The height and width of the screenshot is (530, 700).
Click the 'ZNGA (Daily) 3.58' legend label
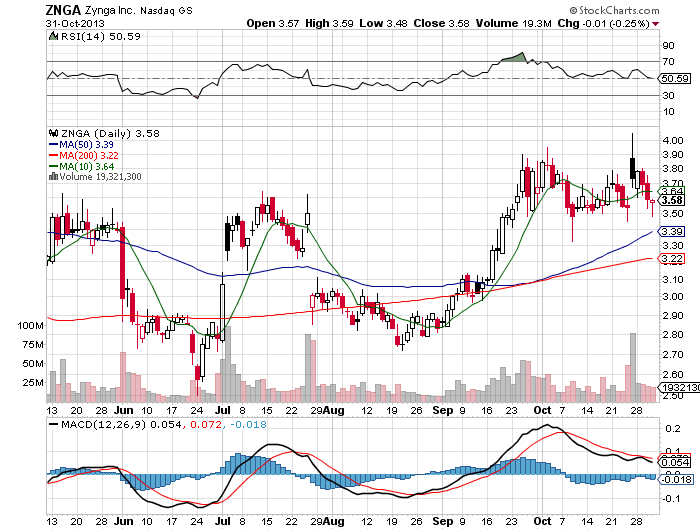click(x=110, y=134)
